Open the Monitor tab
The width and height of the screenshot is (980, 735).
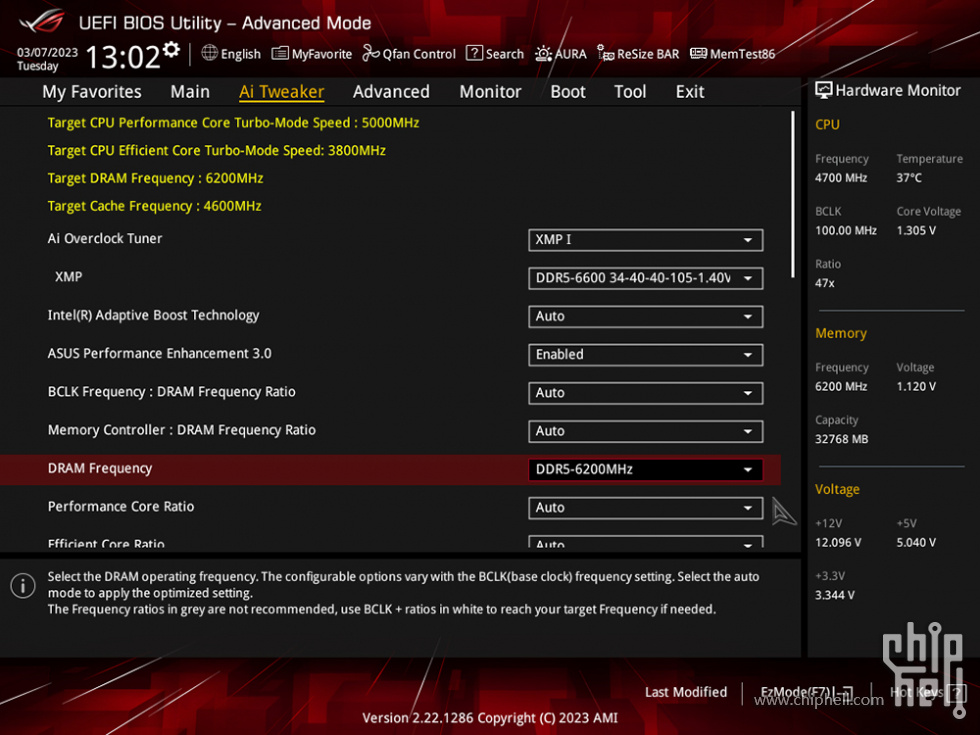click(490, 92)
